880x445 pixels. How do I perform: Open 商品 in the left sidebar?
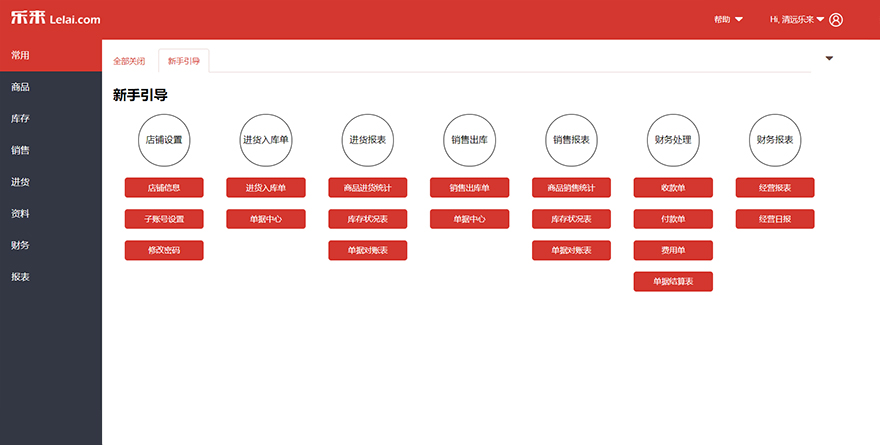click(x=20, y=87)
